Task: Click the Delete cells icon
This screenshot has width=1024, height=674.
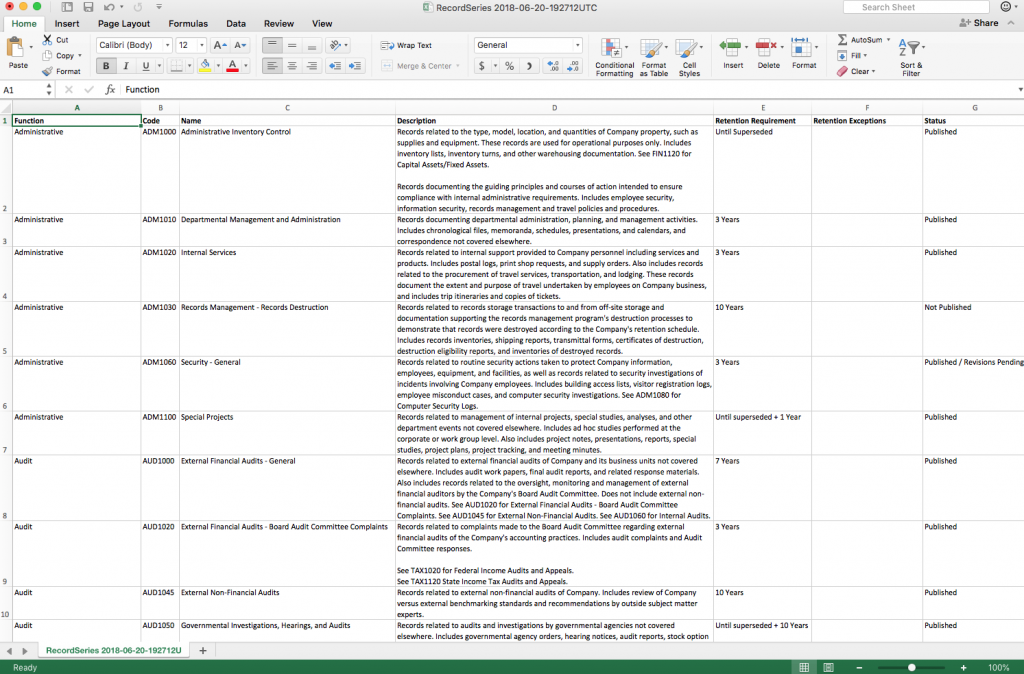Action: coord(767,48)
